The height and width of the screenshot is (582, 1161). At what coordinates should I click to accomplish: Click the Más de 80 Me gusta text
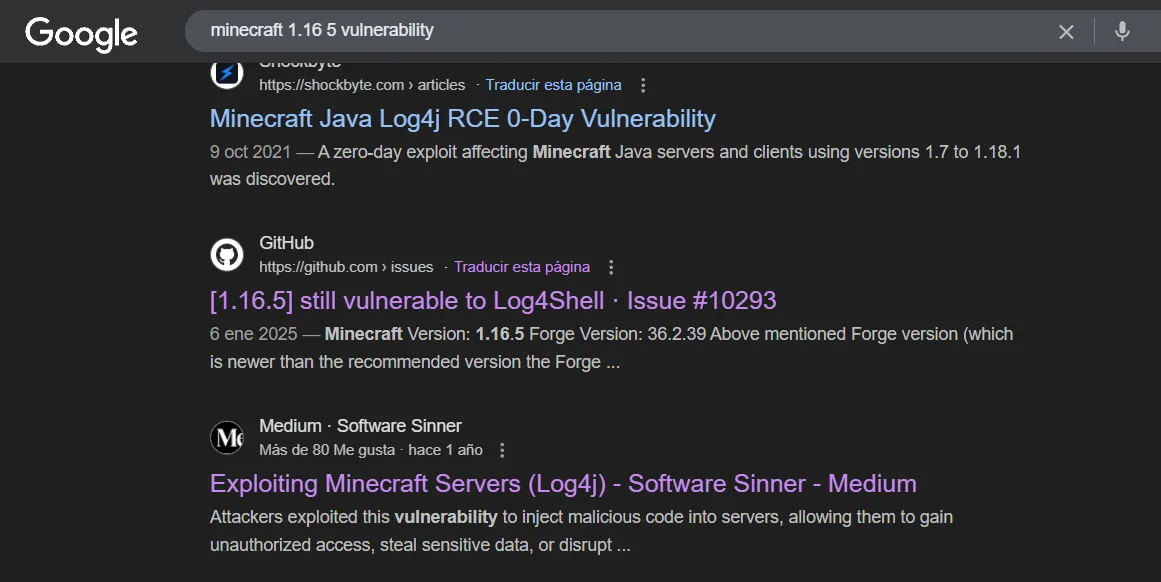pyautogui.click(x=327, y=450)
